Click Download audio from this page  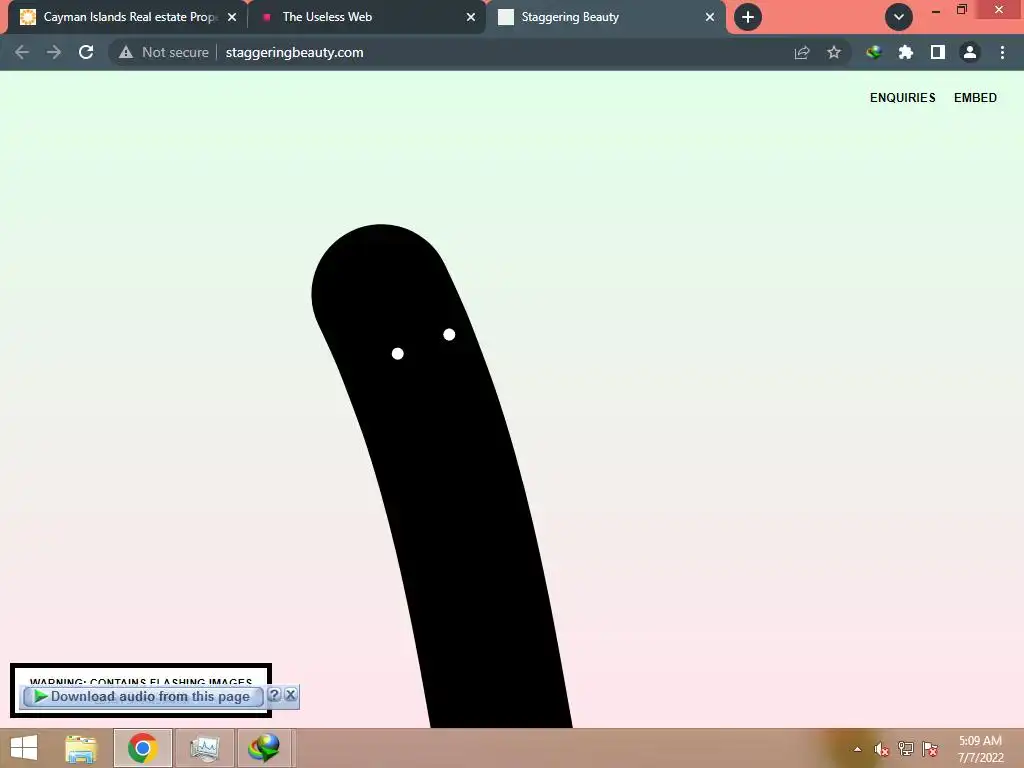pyautogui.click(x=143, y=697)
